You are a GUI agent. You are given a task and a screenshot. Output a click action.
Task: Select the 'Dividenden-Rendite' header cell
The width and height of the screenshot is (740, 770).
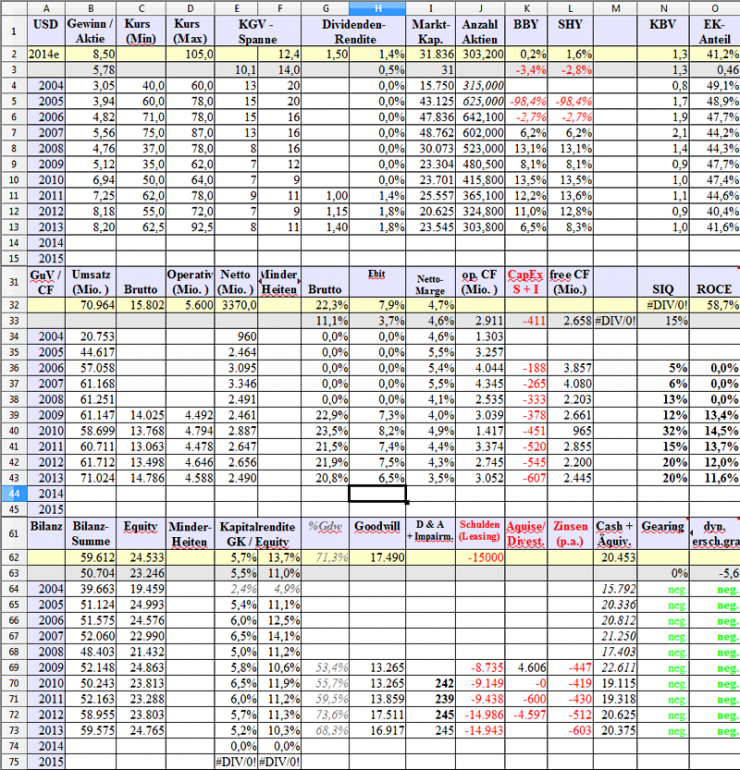[354, 31]
